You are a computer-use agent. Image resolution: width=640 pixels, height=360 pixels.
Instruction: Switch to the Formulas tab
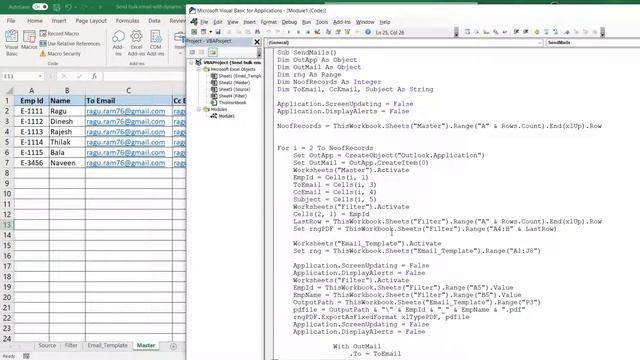[127, 20]
